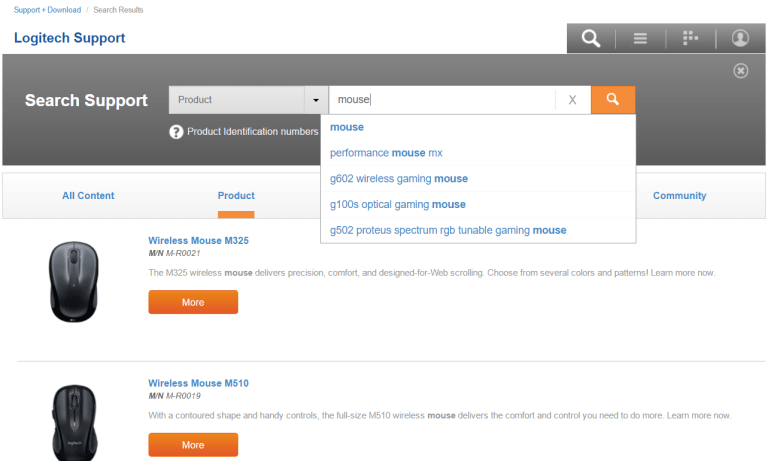777x461 pixels.
Task: Close the search panel with circled X
Action: tap(741, 71)
